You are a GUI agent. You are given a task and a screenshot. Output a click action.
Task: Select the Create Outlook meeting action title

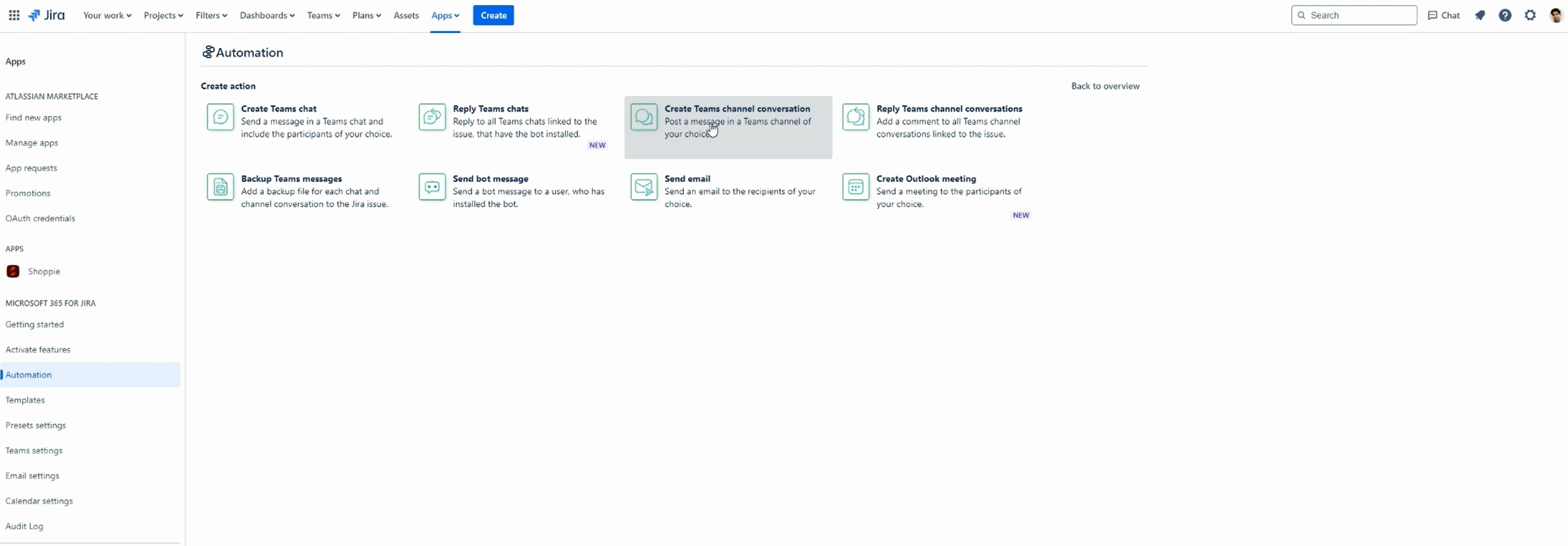click(926, 179)
